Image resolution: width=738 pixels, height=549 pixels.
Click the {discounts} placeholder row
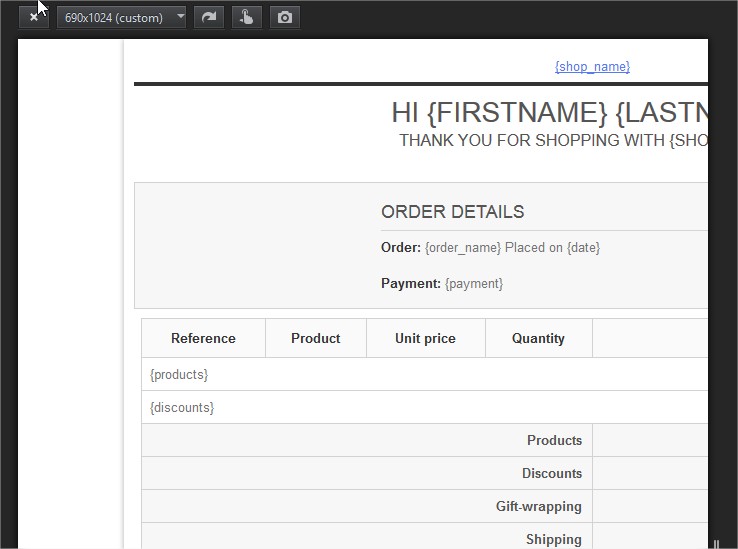coord(182,407)
